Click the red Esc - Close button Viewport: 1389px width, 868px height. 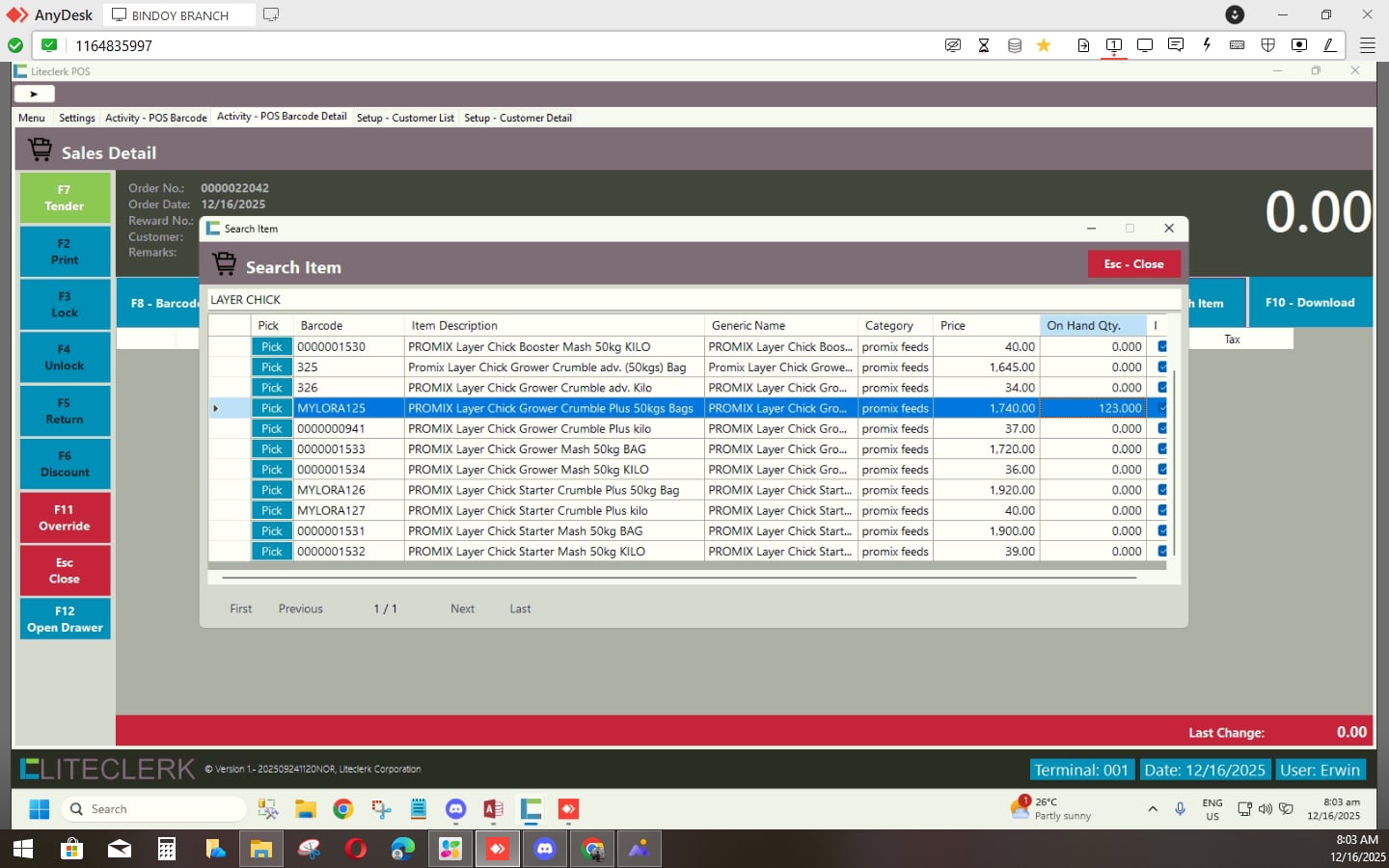[x=1133, y=264]
